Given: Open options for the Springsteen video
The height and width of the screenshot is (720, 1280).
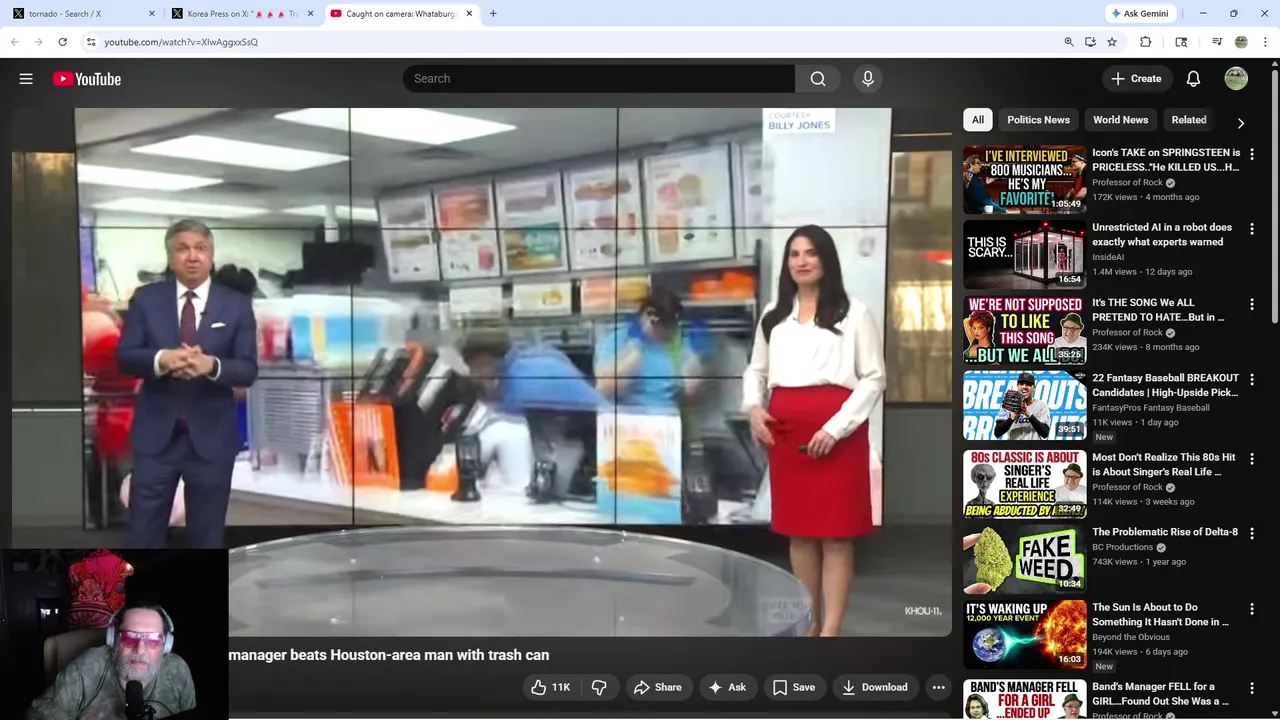Looking at the screenshot, I should pos(1251,154).
